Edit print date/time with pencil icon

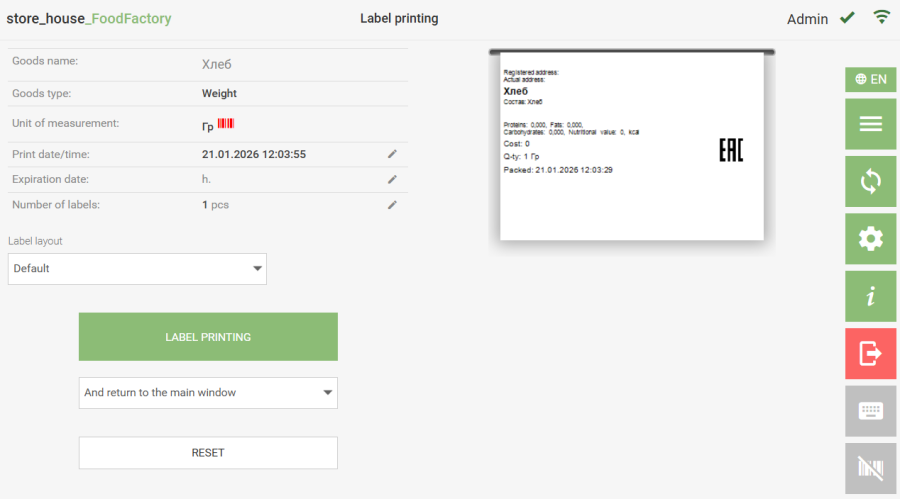pyautogui.click(x=393, y=154)
